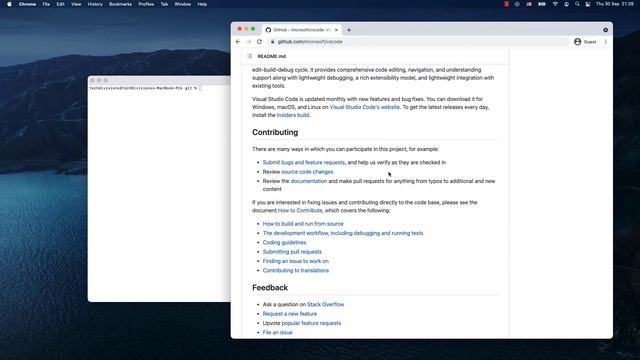Open the How to Contribute link

pyautogui.click(x=300, y=211)
